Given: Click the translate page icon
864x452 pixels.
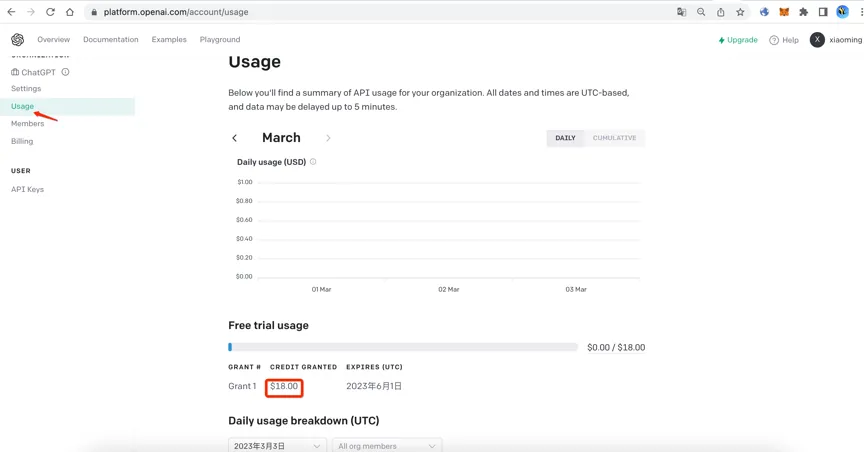Looking at the screenshot, I should (681, 12).
